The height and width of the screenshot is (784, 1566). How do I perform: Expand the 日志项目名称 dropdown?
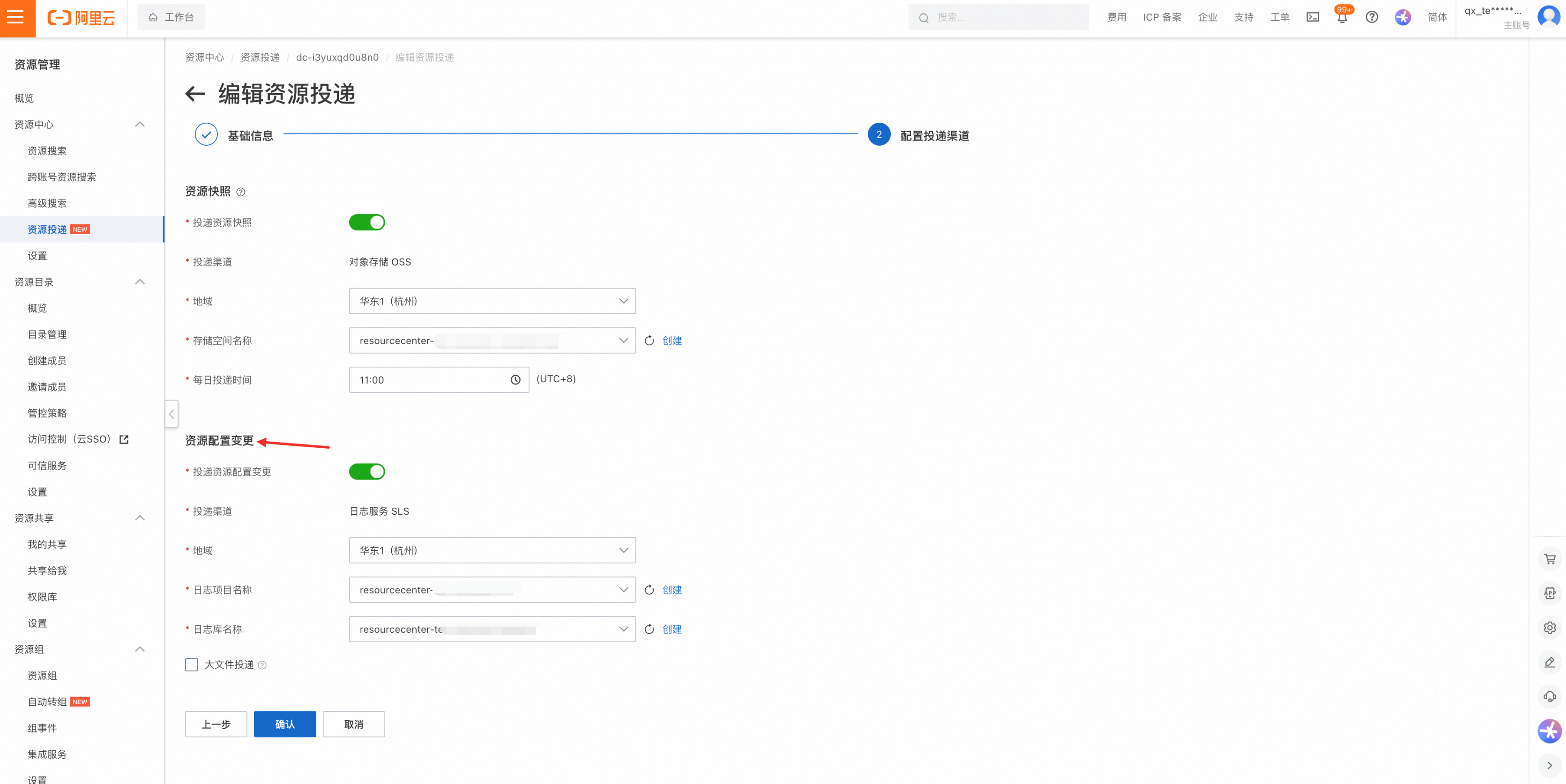click(492, 590)
